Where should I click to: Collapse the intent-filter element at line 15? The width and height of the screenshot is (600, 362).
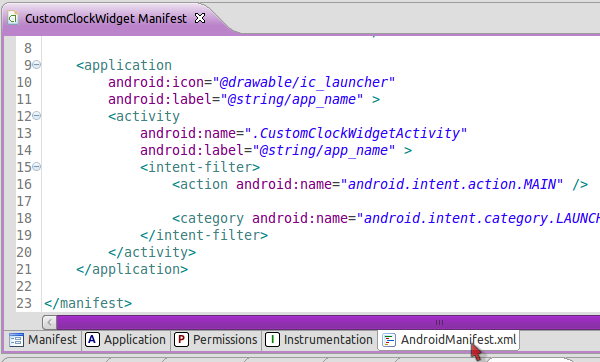pyautogui.click(x=36, y=166)
